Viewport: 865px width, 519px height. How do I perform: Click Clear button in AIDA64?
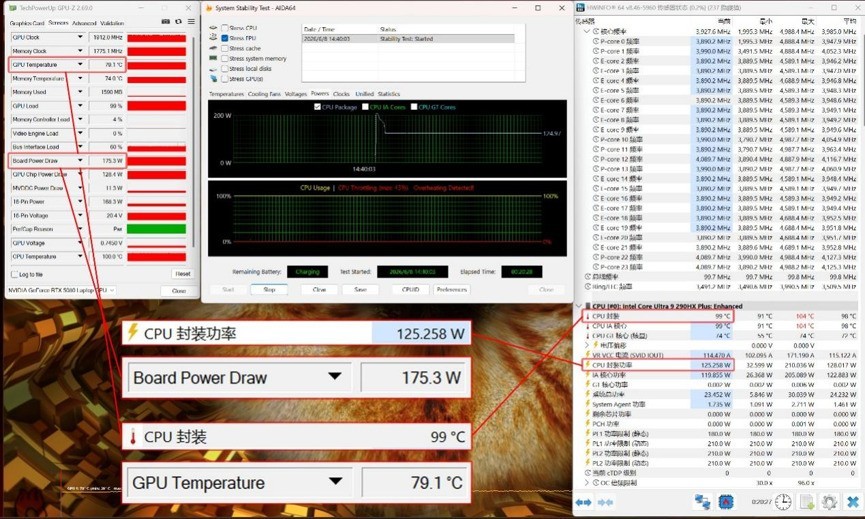coord(319,290)
